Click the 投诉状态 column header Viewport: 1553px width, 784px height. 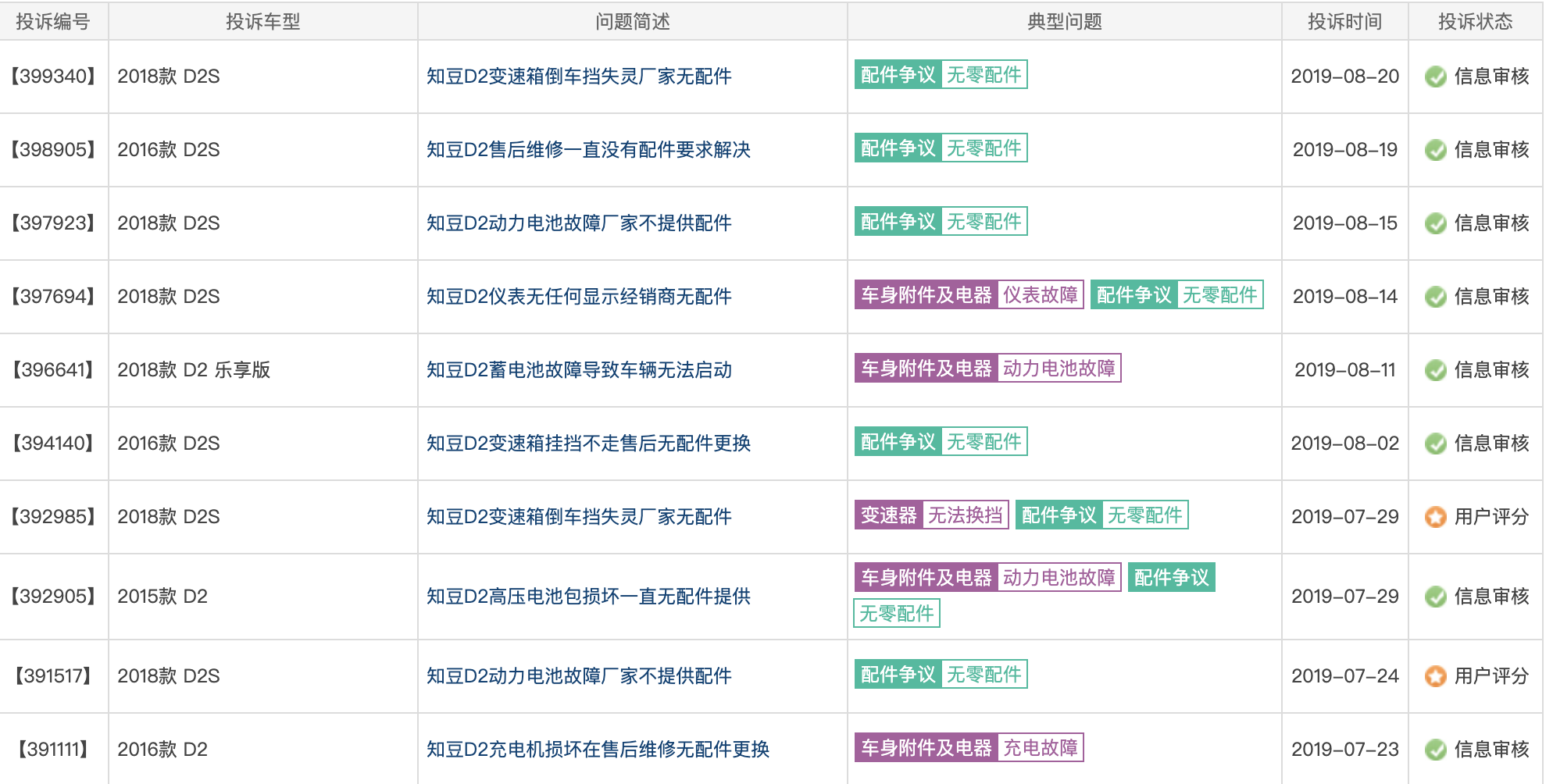(x=1475, y=21)
